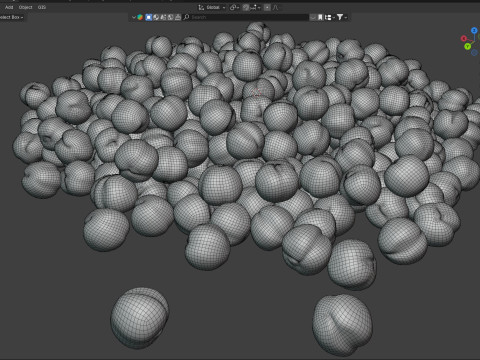480x360 pixels.
Task: Click the faded negative Z gizmo circle
Action: coord(475,53)
